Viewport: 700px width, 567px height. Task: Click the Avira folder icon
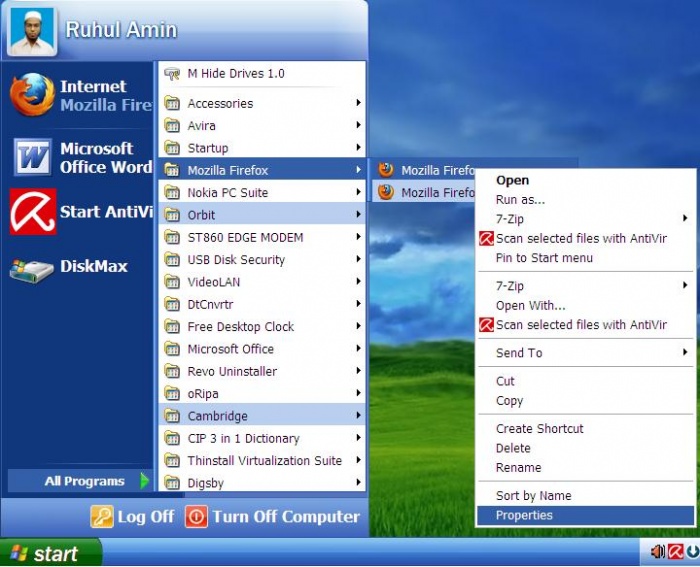(172, 125)
